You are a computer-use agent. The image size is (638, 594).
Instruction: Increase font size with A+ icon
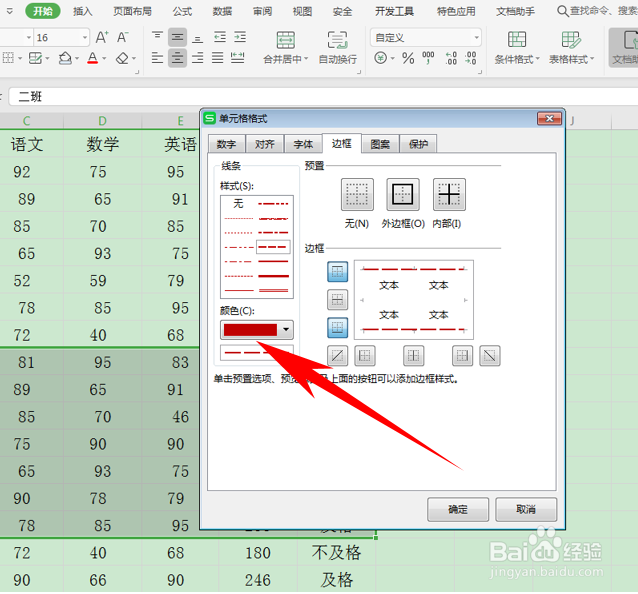tap(102, 37)
